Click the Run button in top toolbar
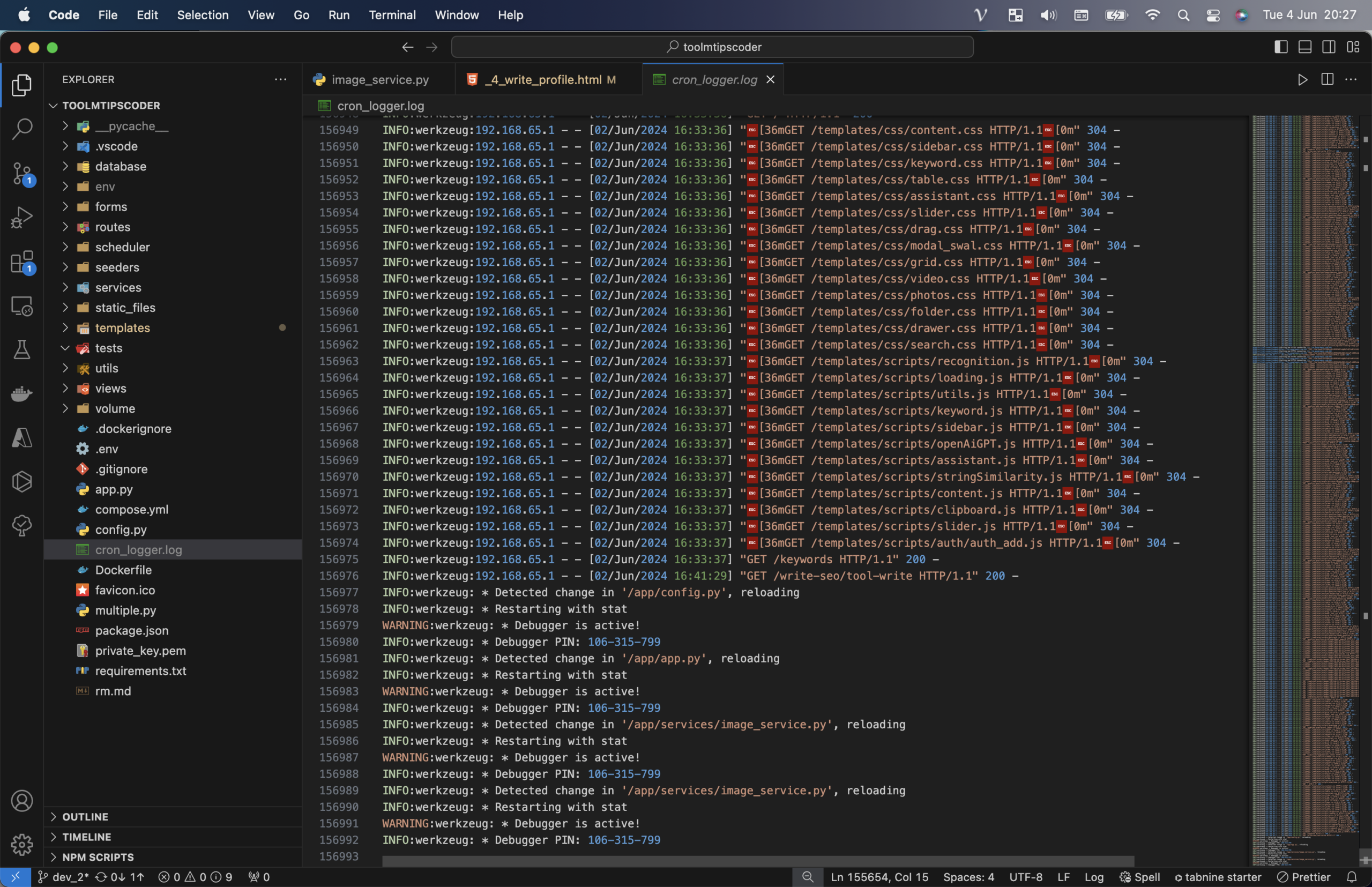Screen dimensions: 1372x887 pos(1303,79)
